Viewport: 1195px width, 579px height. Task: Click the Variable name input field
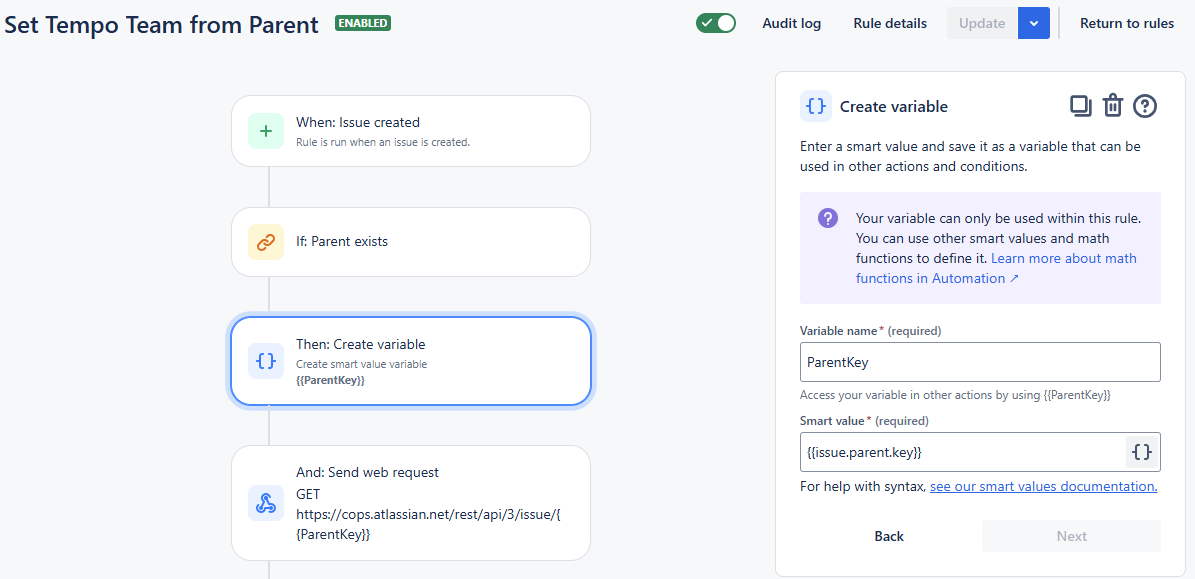[980, 362]
